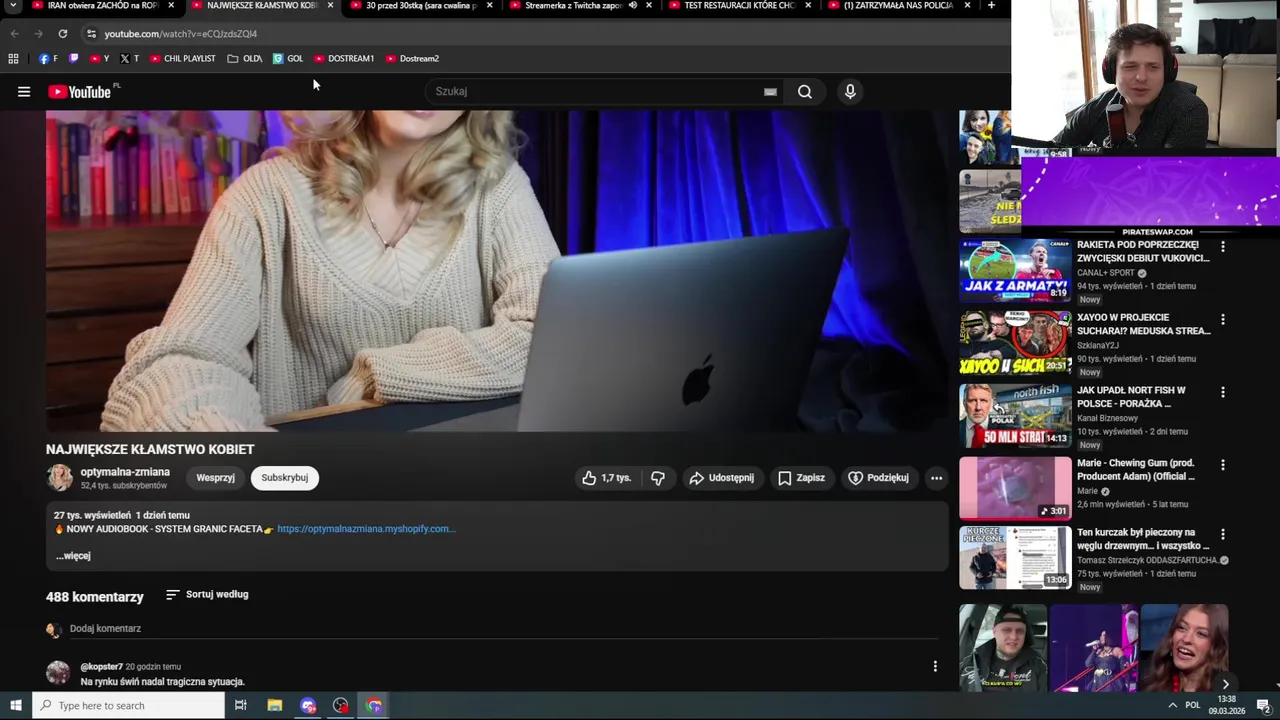Go back in browser history
Image resolution: width=1280 pixels, height=720 pixels.
(x=14, y=34)
